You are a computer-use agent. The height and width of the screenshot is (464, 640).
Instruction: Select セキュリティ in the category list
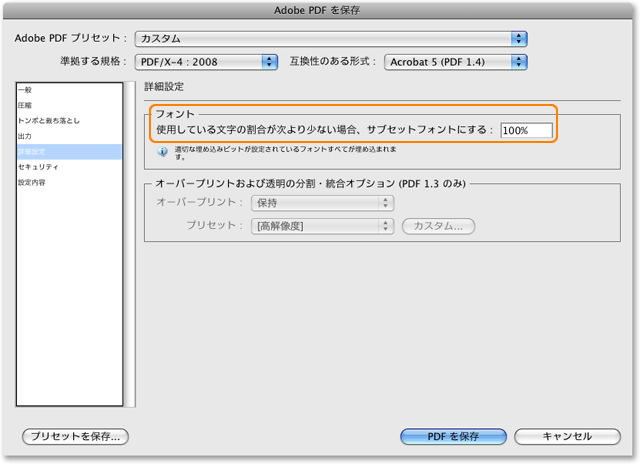coord(37,167)
